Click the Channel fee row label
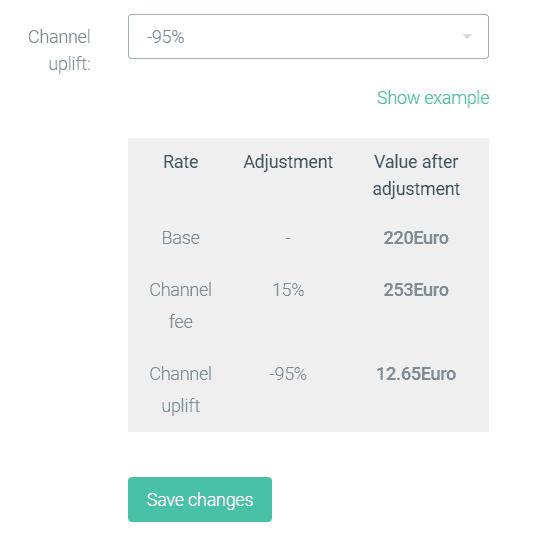Image resolution: width=550 pixels, height=536 pixels. 181,306
